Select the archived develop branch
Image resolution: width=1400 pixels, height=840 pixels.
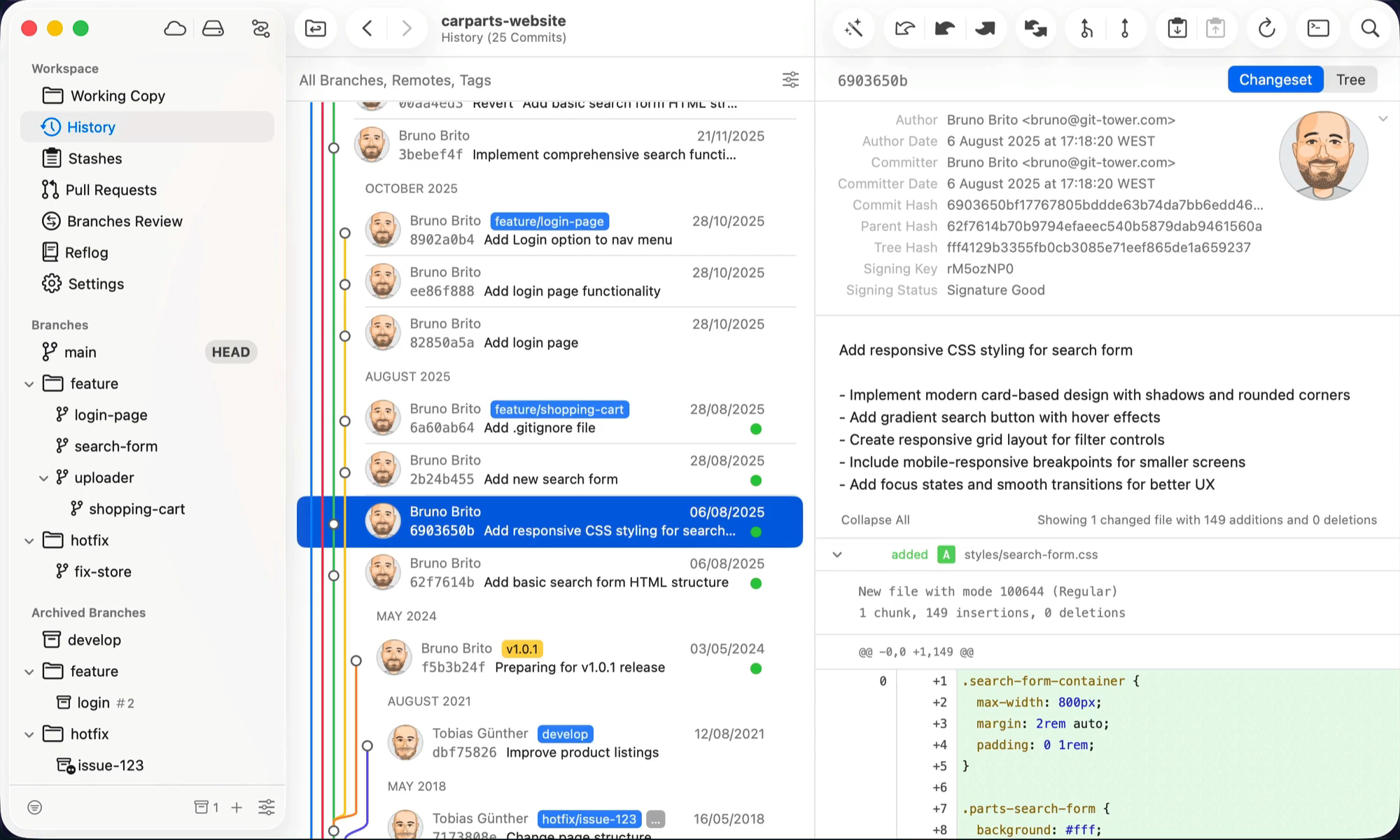click(147, 640)
